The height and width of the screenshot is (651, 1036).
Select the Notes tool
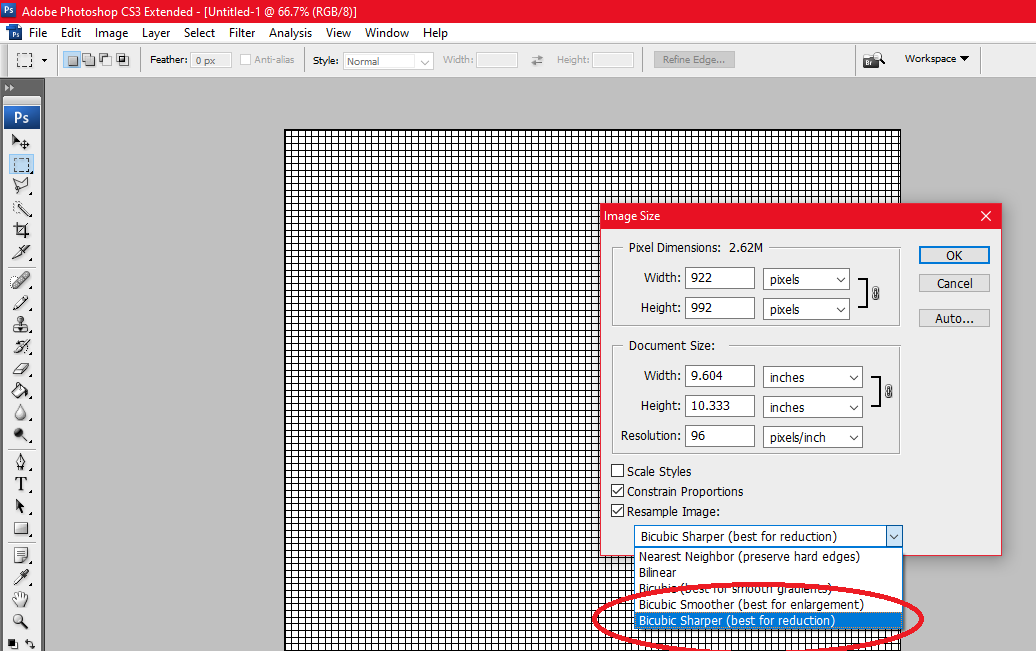pyautogui.click(x=21, y=555)
